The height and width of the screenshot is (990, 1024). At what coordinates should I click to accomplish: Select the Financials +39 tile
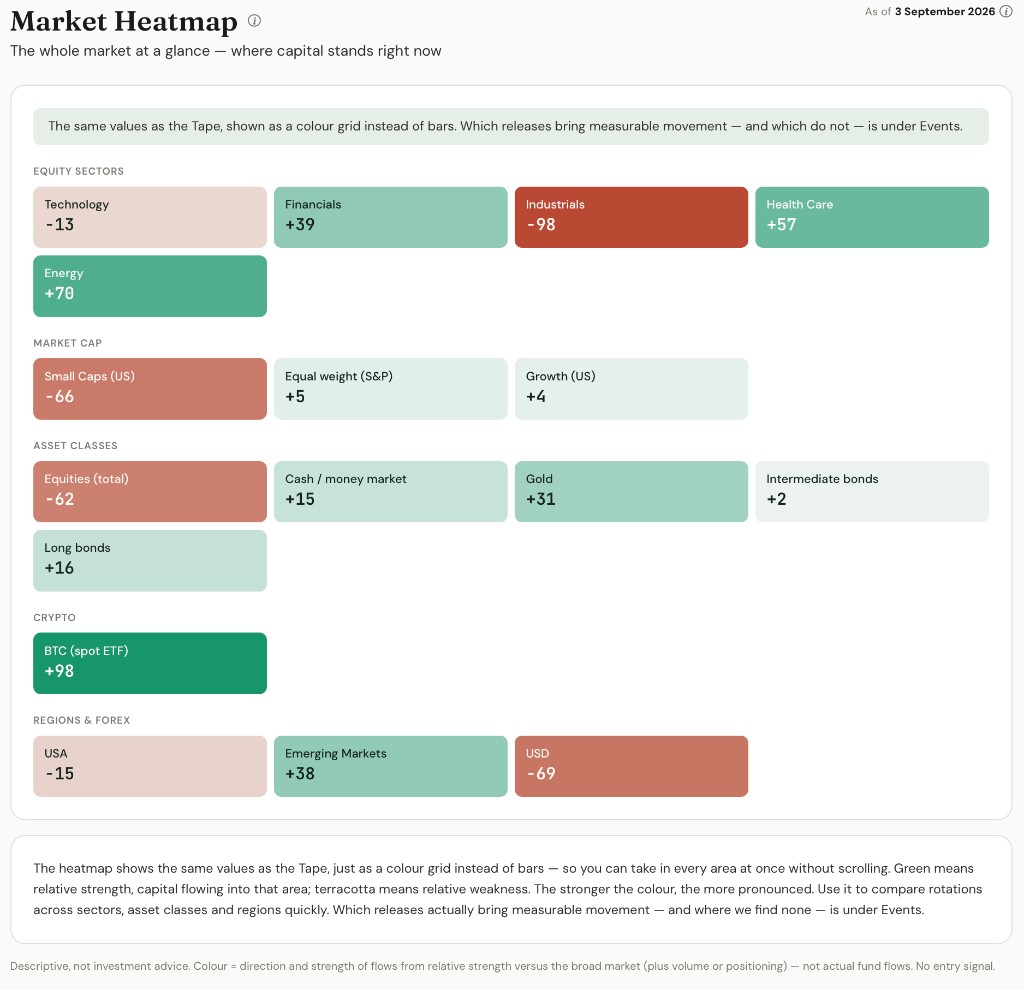391,217
